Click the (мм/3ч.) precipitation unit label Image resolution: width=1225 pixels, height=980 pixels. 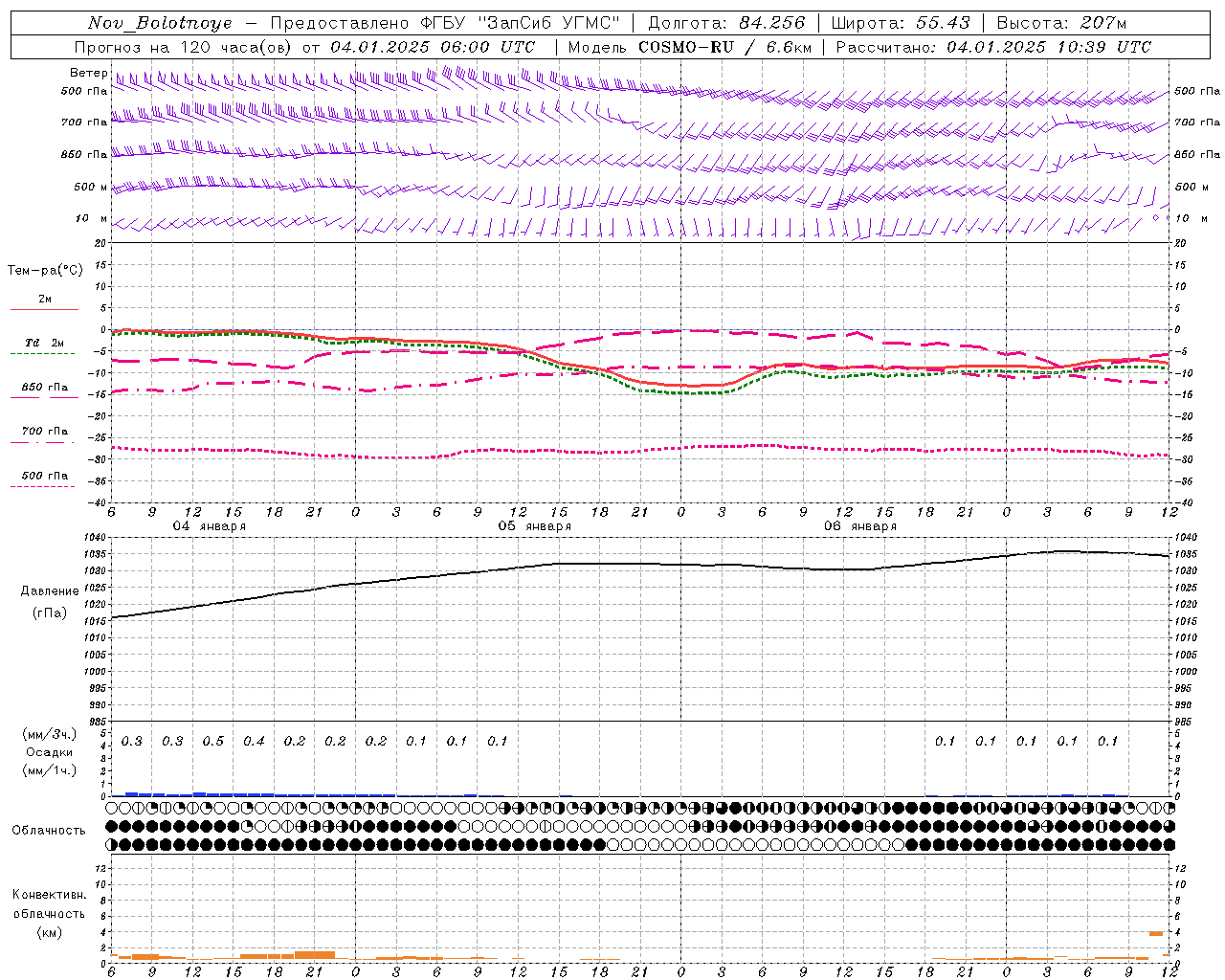(50, 735)
